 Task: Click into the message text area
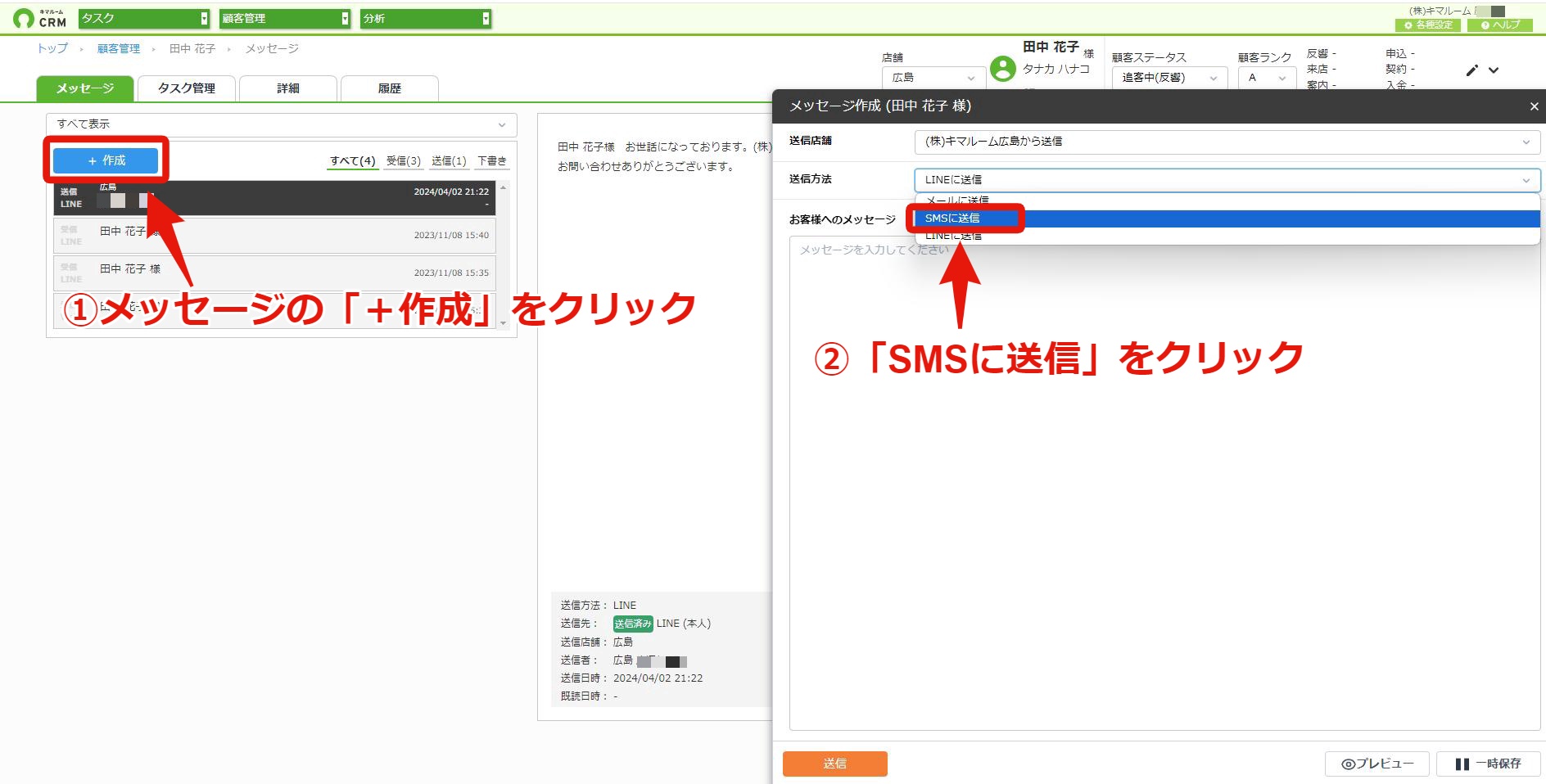point(1164,483)
